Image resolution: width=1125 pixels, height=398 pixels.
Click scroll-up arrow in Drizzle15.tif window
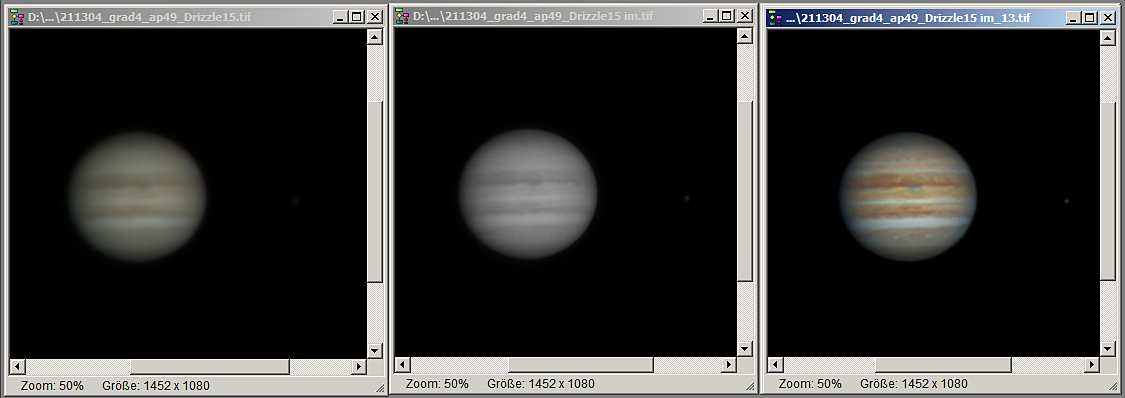[x=375, y=37]
